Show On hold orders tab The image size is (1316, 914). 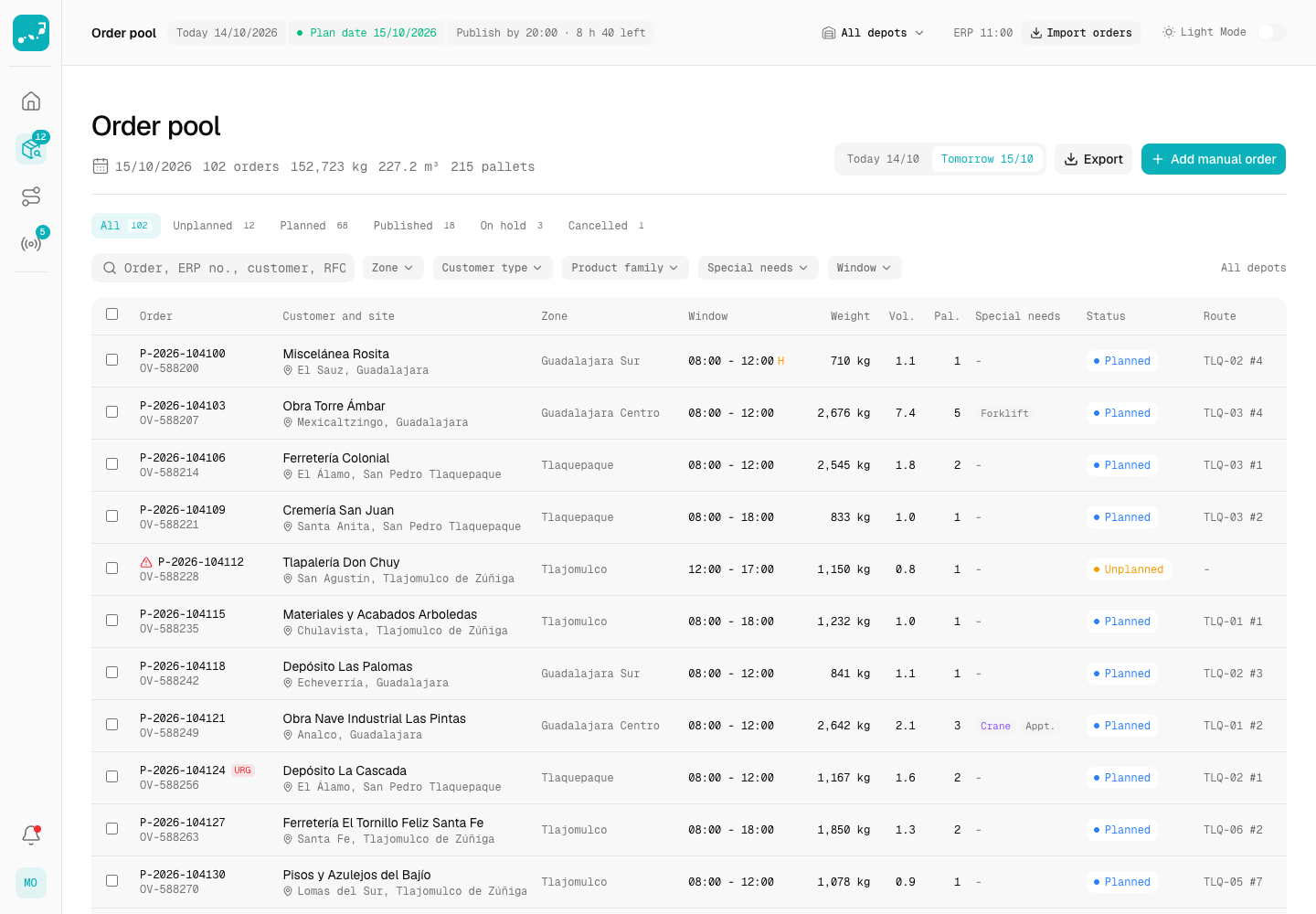[512, 226]
